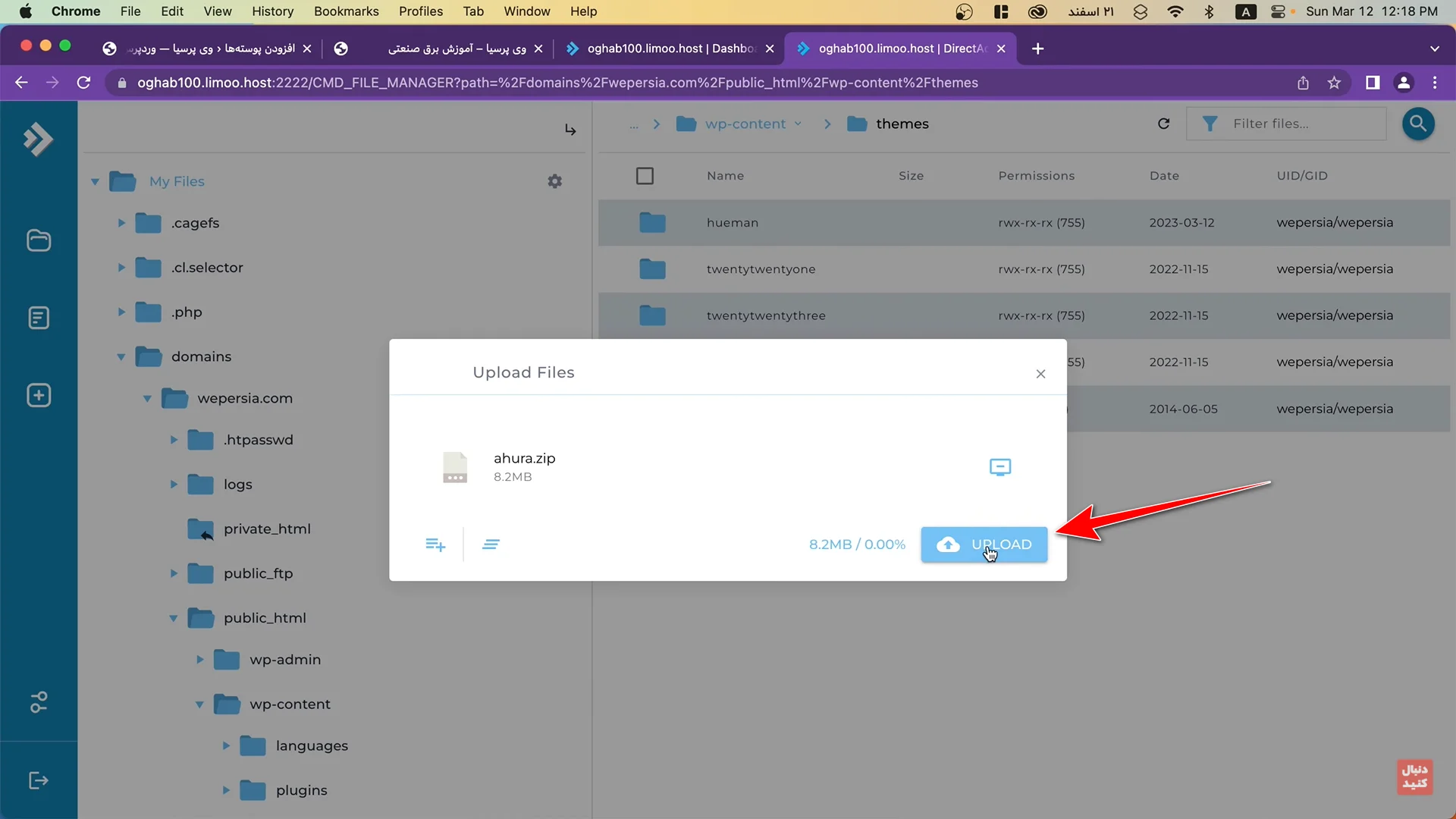Sort by Permissions column header
The height and width of the screenshot is (819, 1456).
click(x=1036, y=176)
